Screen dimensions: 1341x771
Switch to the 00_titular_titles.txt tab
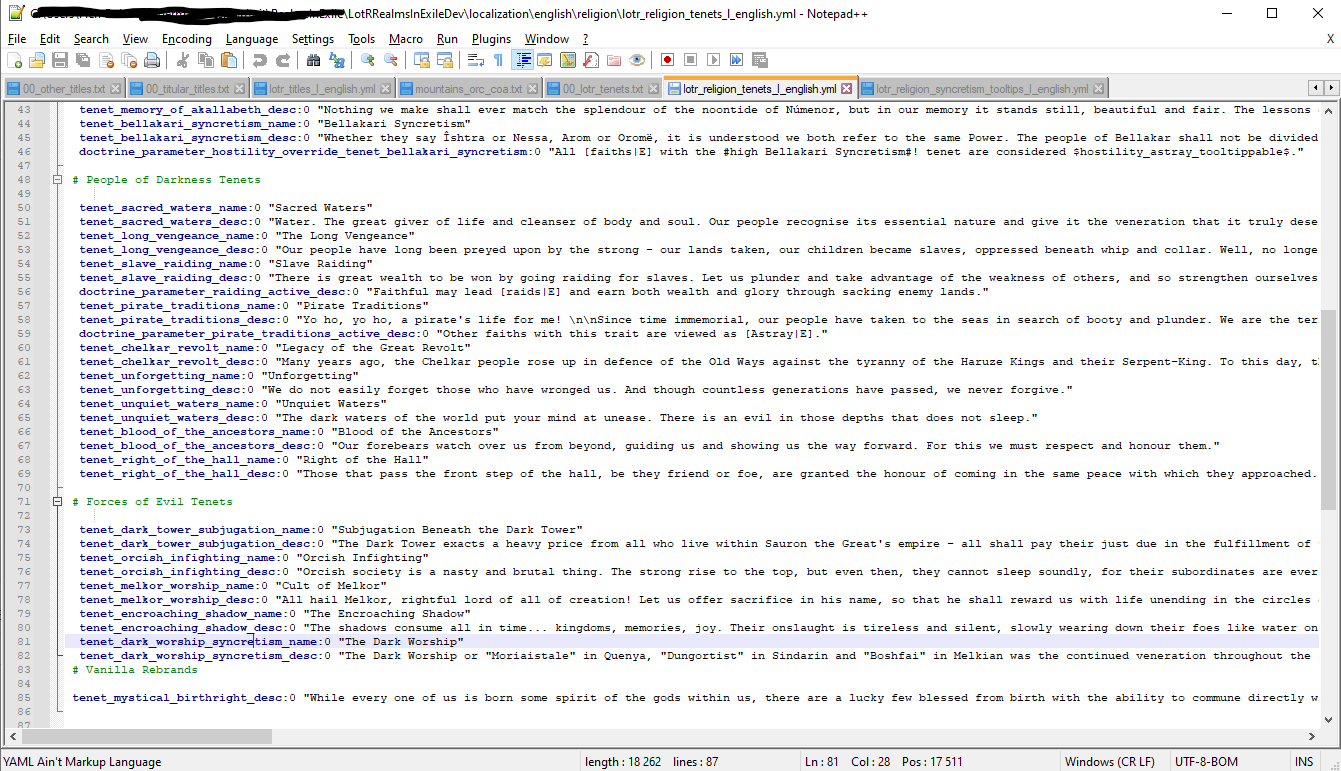tap(186, 88)
